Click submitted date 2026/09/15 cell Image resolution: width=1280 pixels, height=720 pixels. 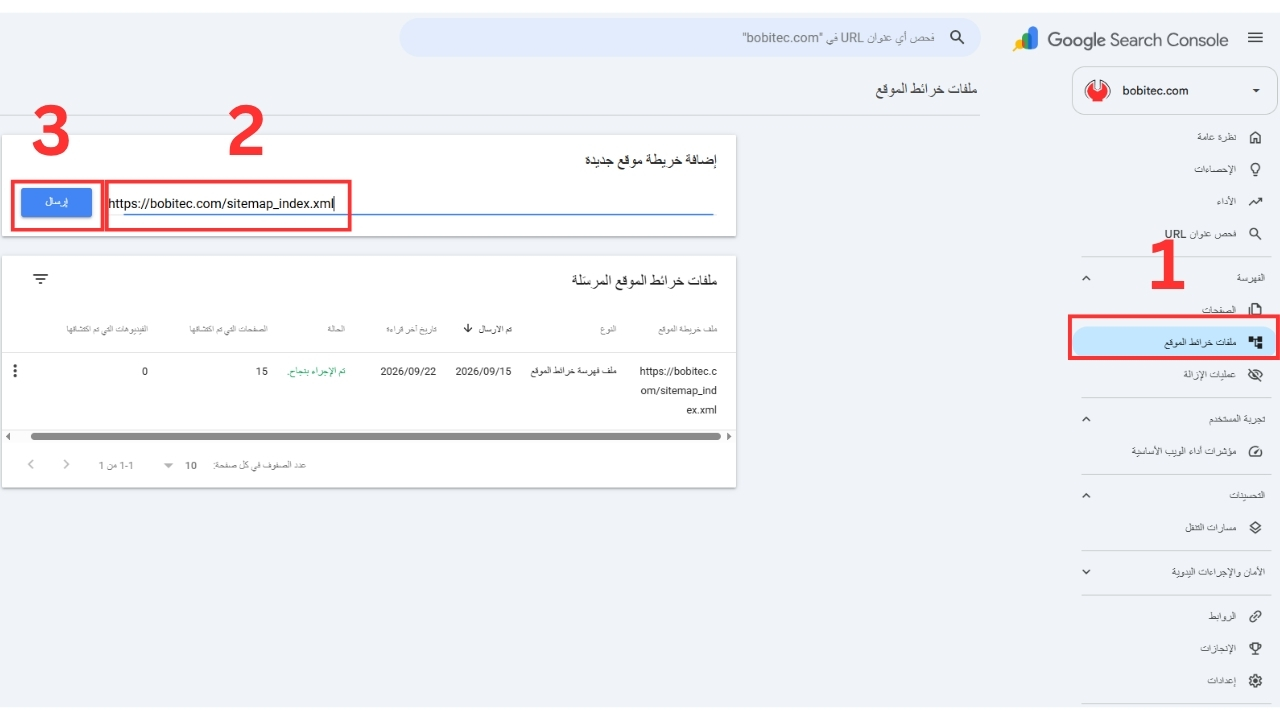(483, 371)
